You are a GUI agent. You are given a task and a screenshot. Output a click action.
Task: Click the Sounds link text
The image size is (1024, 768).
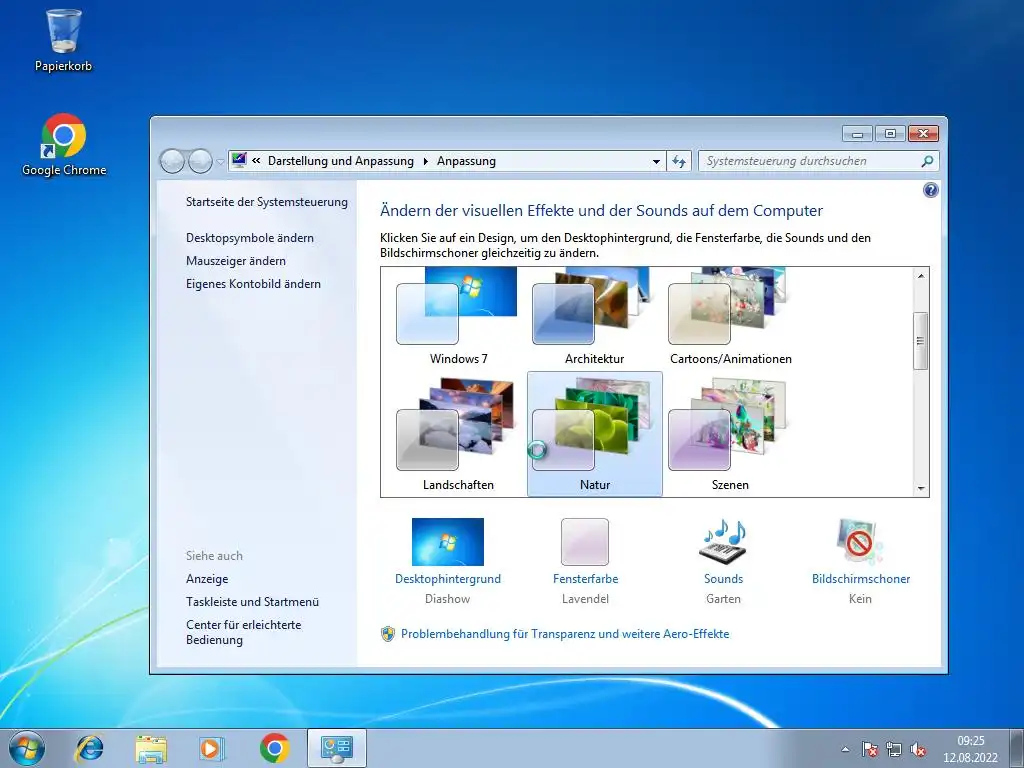tap(723, 579)
